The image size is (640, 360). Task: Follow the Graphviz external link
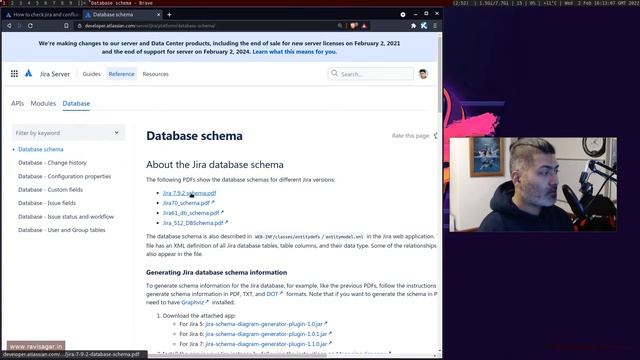(194, 302)
